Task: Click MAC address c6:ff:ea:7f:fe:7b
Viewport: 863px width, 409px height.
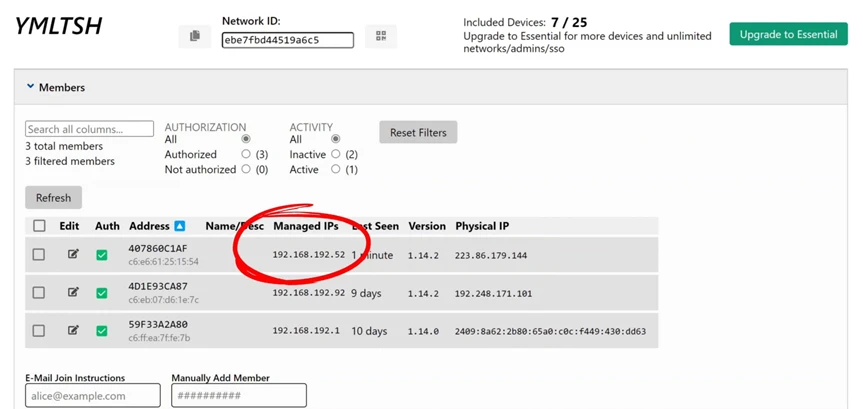Action: [159, 337]
